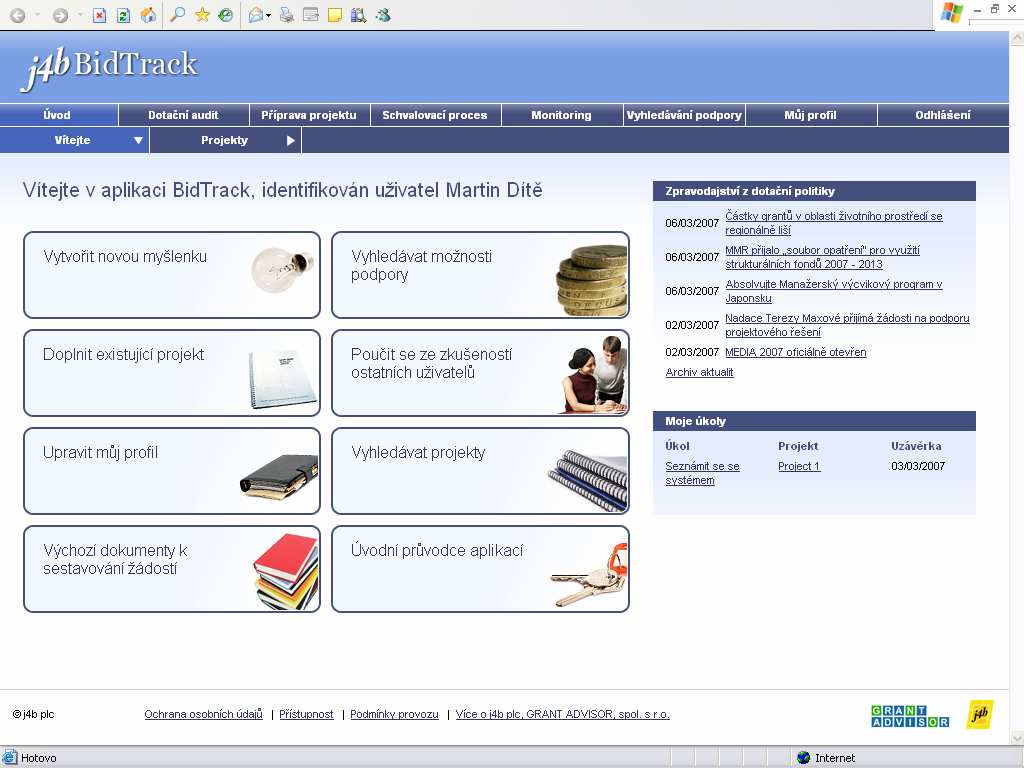Click the browser Back arrow button
Image resolution: width=1024 pixels, height=768 pixels.
[x=18, y=15]
